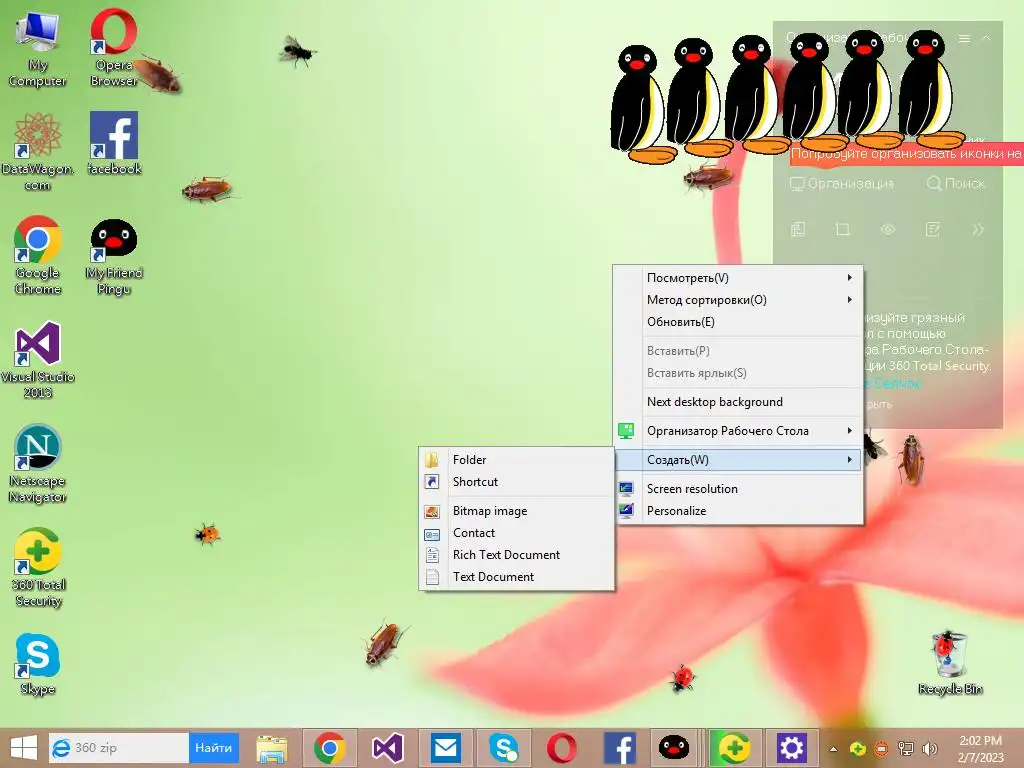The image size is (1024, 768).
Task: Click the 360 security tray icon
Action: [858, 749]
